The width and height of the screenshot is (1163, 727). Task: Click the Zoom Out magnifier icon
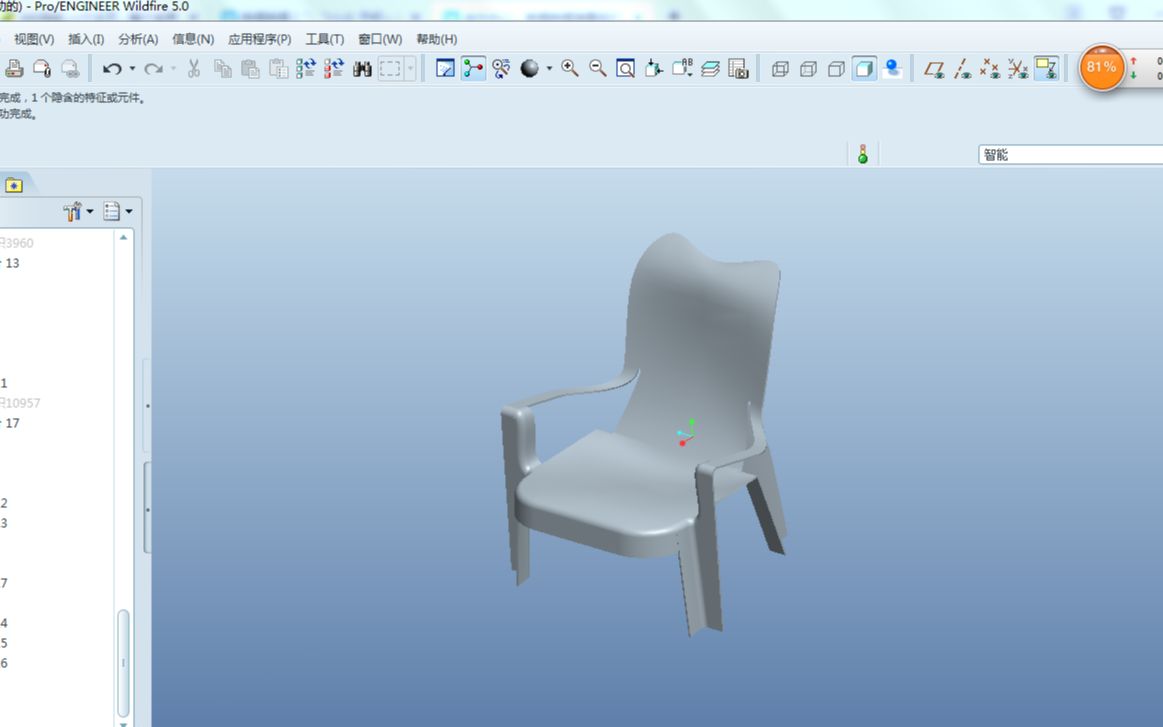pyautogui.click(x=598, y=69)
